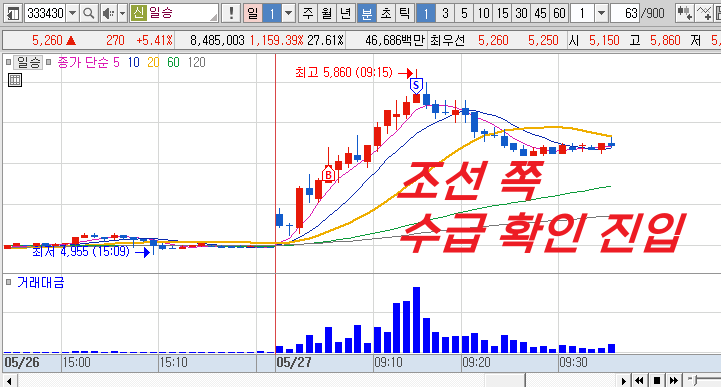Image resolution: width=721 pixels, height=387 pixels.
Task: Open the dropdown next to speaker icon
Action: click(x=122, y=13)
